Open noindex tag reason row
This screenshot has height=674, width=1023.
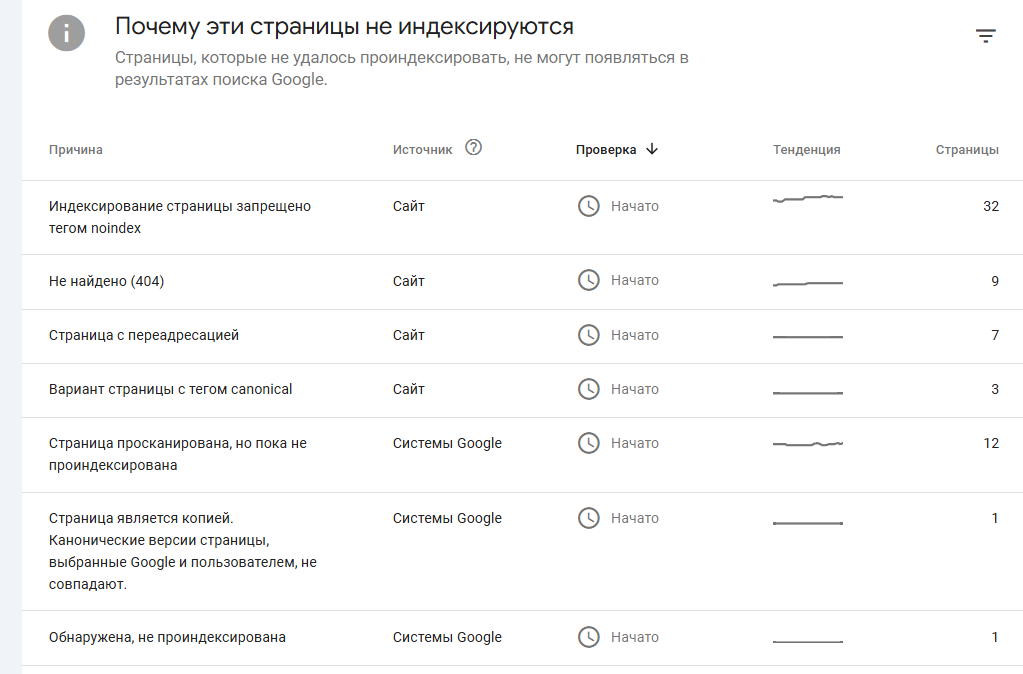coord(523,217)
